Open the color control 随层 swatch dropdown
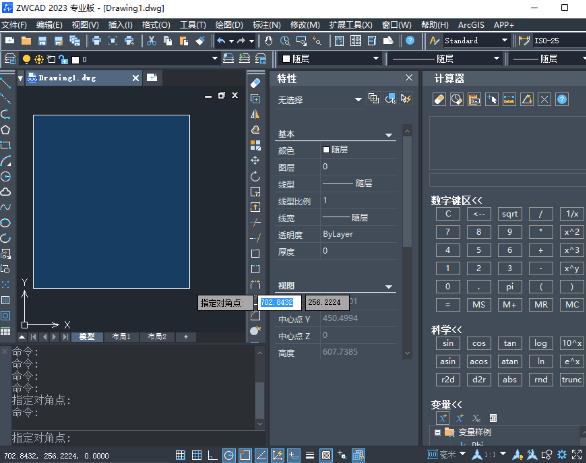The height and width of the screenshot is (463, 586). tap(376, 58)
